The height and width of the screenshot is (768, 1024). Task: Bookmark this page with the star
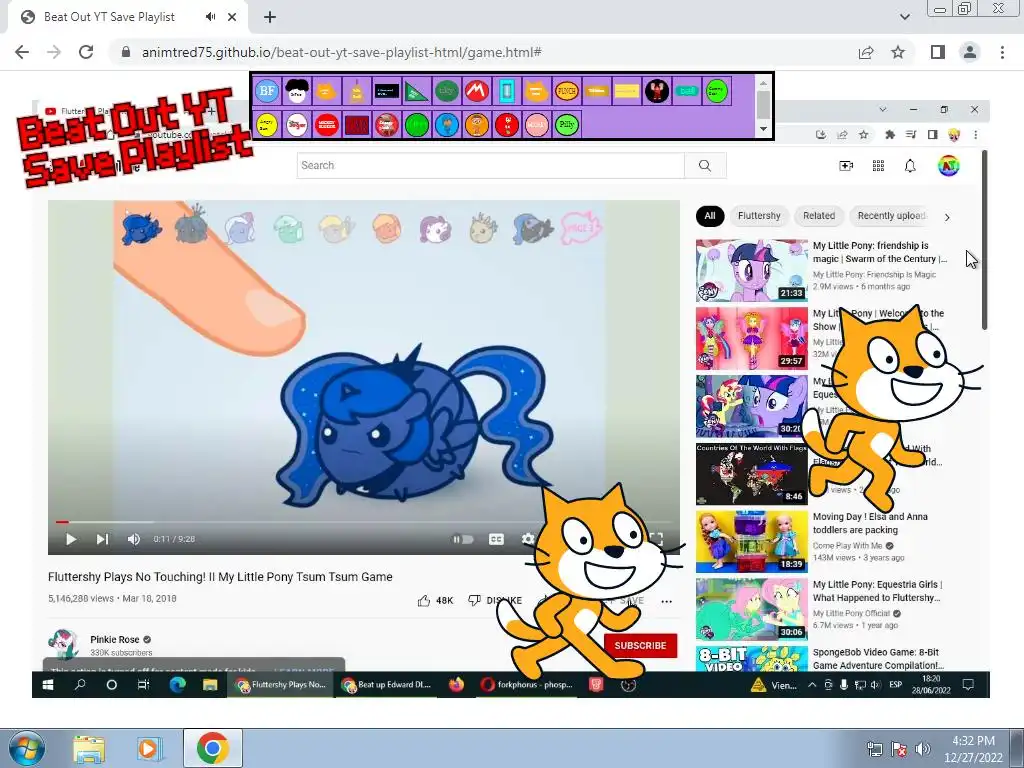pos(898,52)
